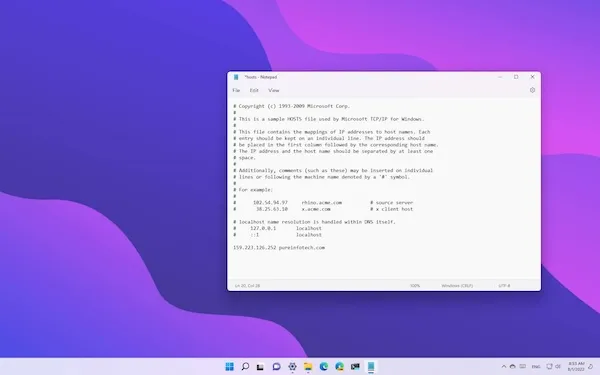Click 'rhino.acme.com' in the example
Image resolution: width=600 pixels, height=375 pixels.
(322, 202)
